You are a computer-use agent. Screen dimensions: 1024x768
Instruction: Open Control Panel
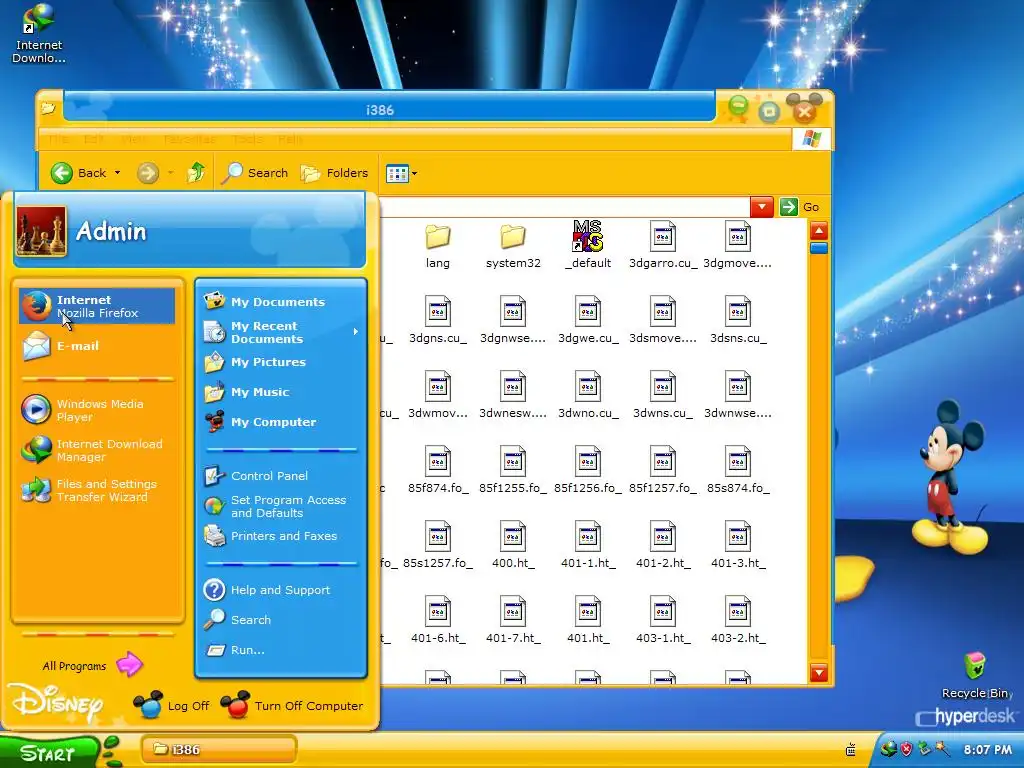(x=281, y=475)
